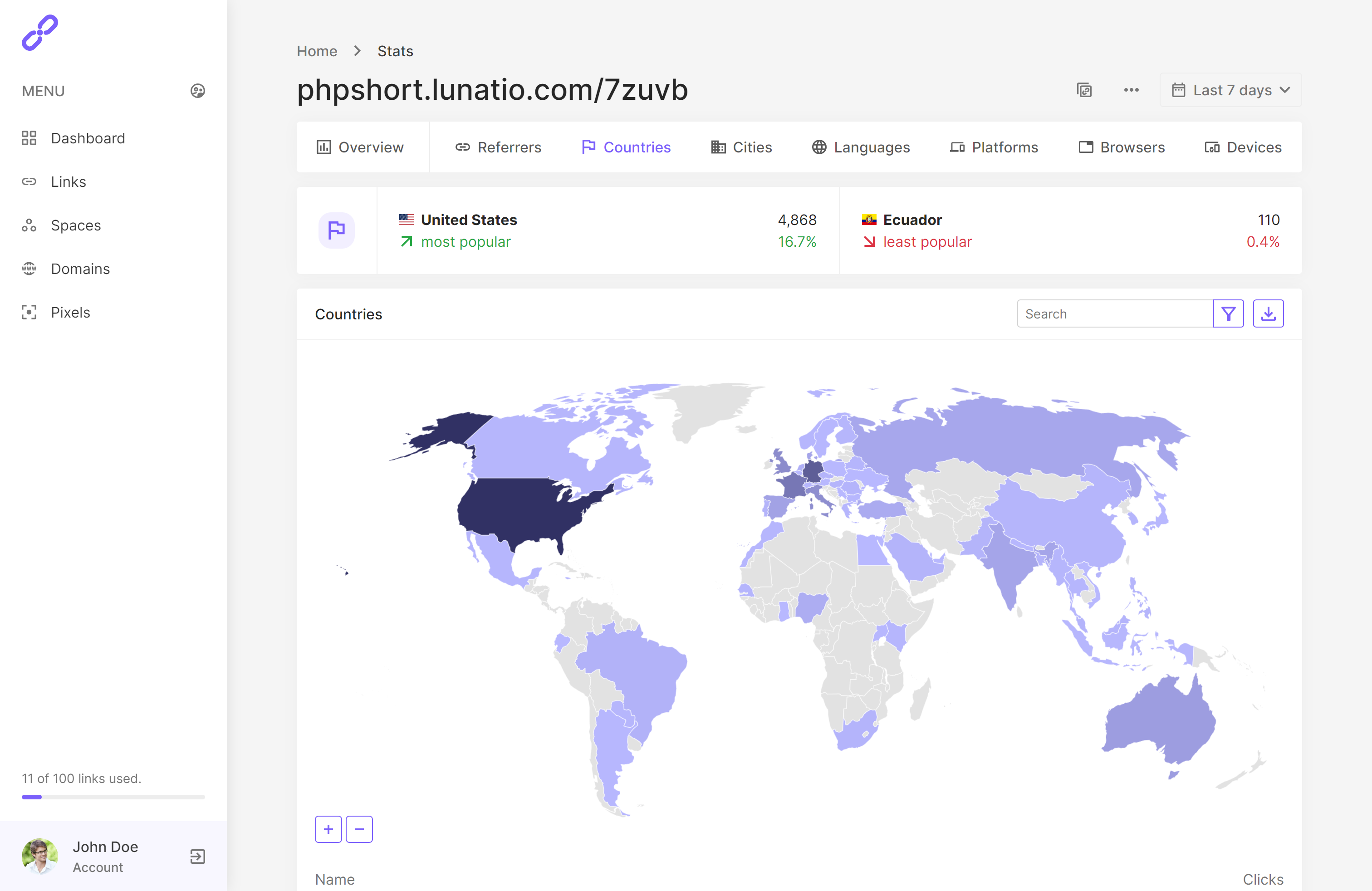Click the copy link icon near title
The height and width of the screenshot is (891, 1372).
coord(1084,90)
